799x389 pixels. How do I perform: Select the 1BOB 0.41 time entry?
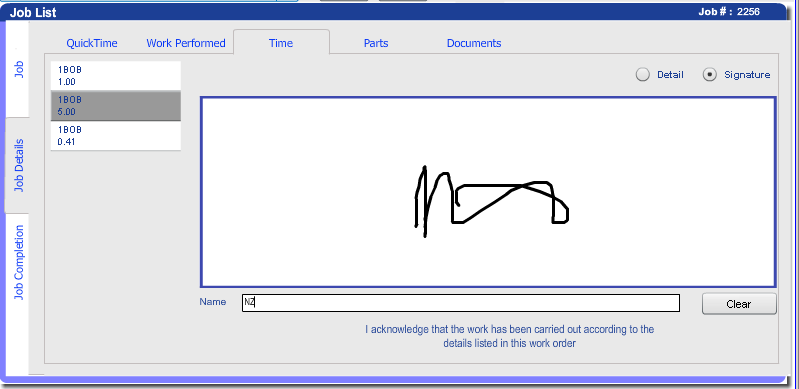[x=116, y=136]
